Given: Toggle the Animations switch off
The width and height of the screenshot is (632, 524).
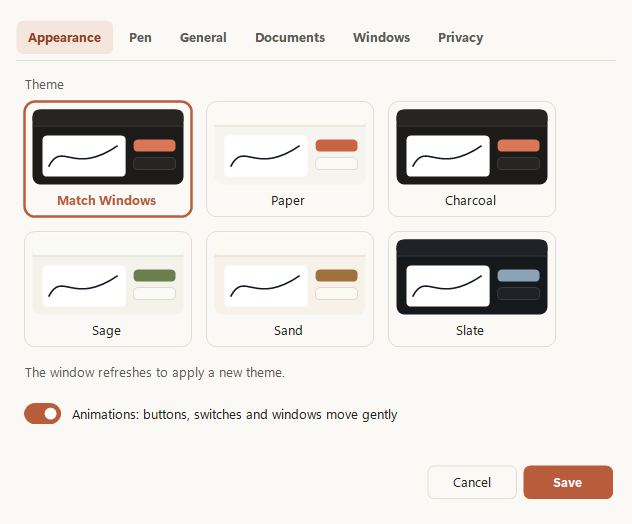Looking at the screenshot, I should point(42,414).
